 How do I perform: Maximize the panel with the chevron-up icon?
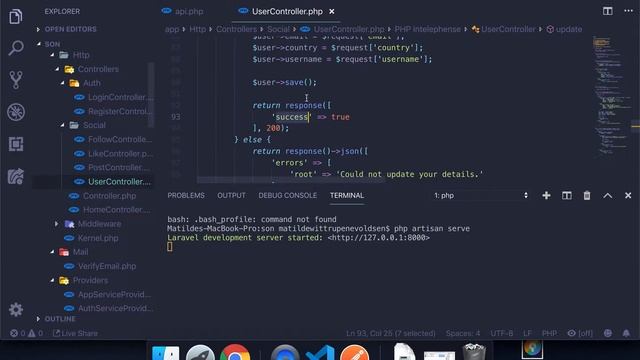tap(607, 196)
